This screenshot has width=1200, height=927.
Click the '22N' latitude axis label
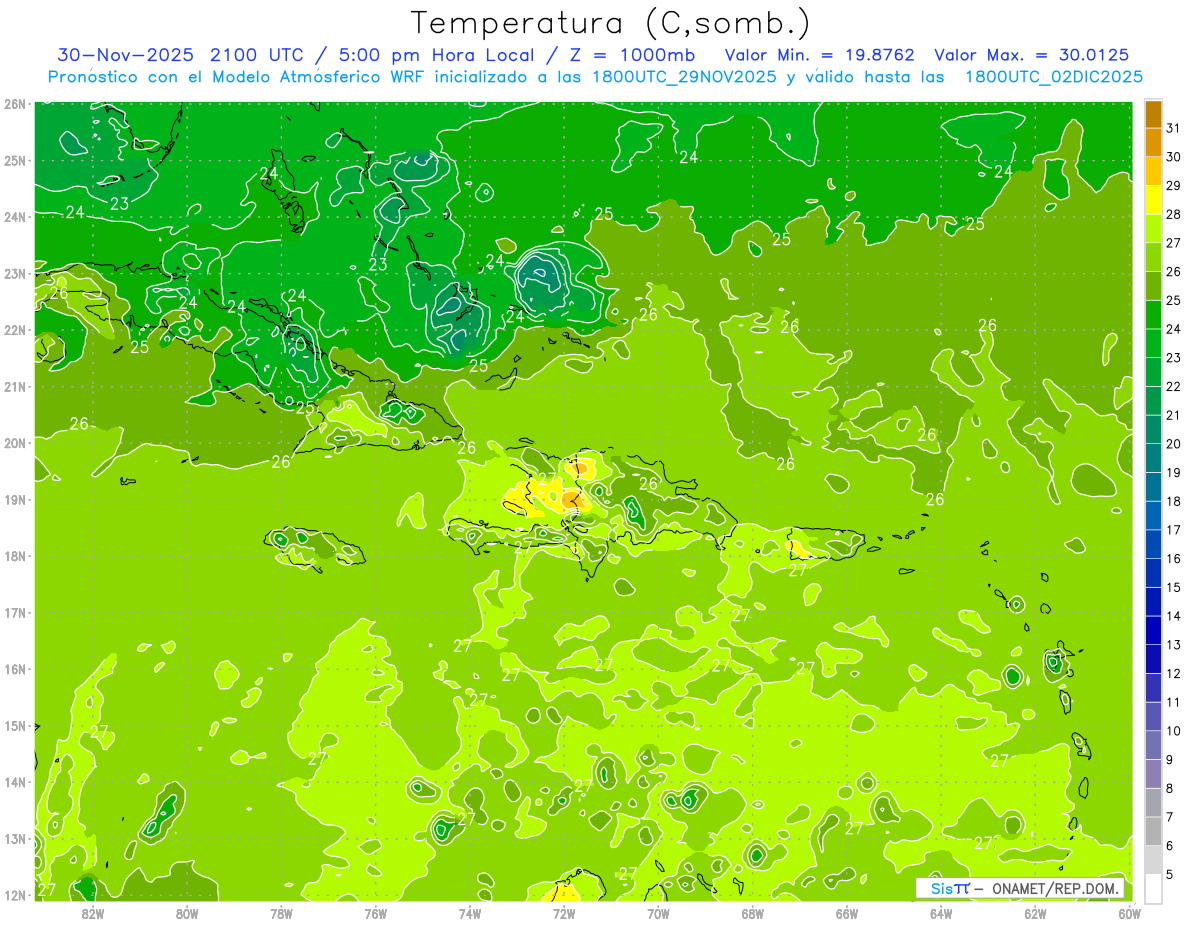[15, 330]
